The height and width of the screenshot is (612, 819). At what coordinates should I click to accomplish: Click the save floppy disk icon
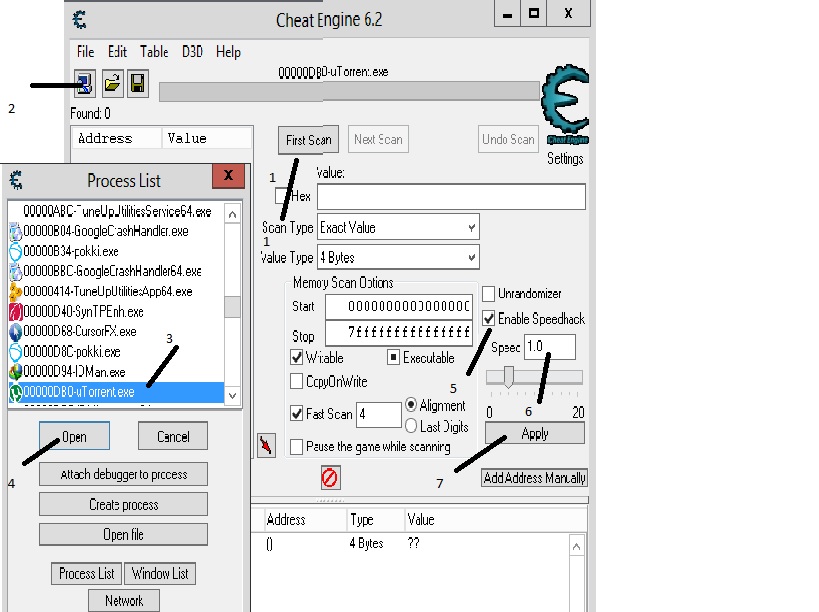click(138, 84)
